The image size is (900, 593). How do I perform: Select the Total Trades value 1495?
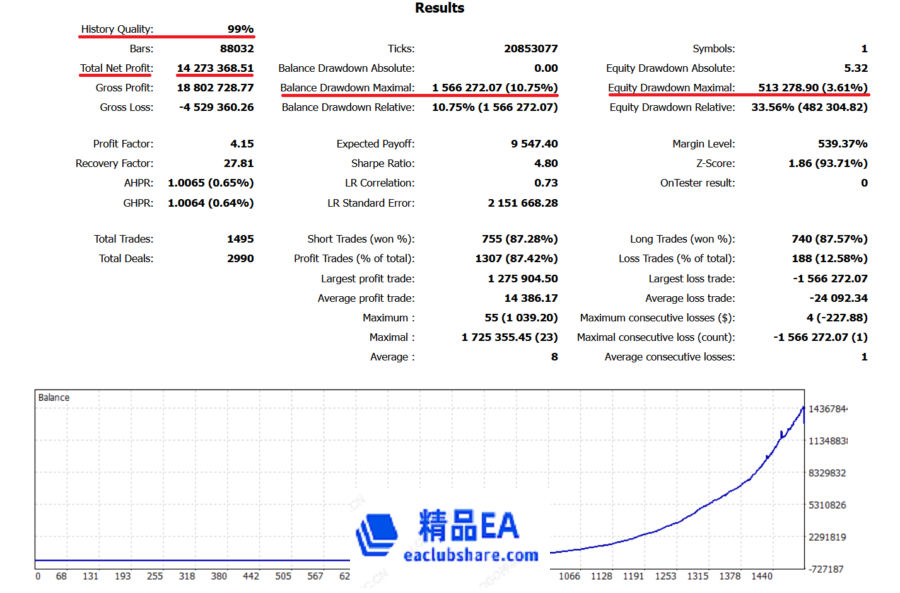[240, 239]
